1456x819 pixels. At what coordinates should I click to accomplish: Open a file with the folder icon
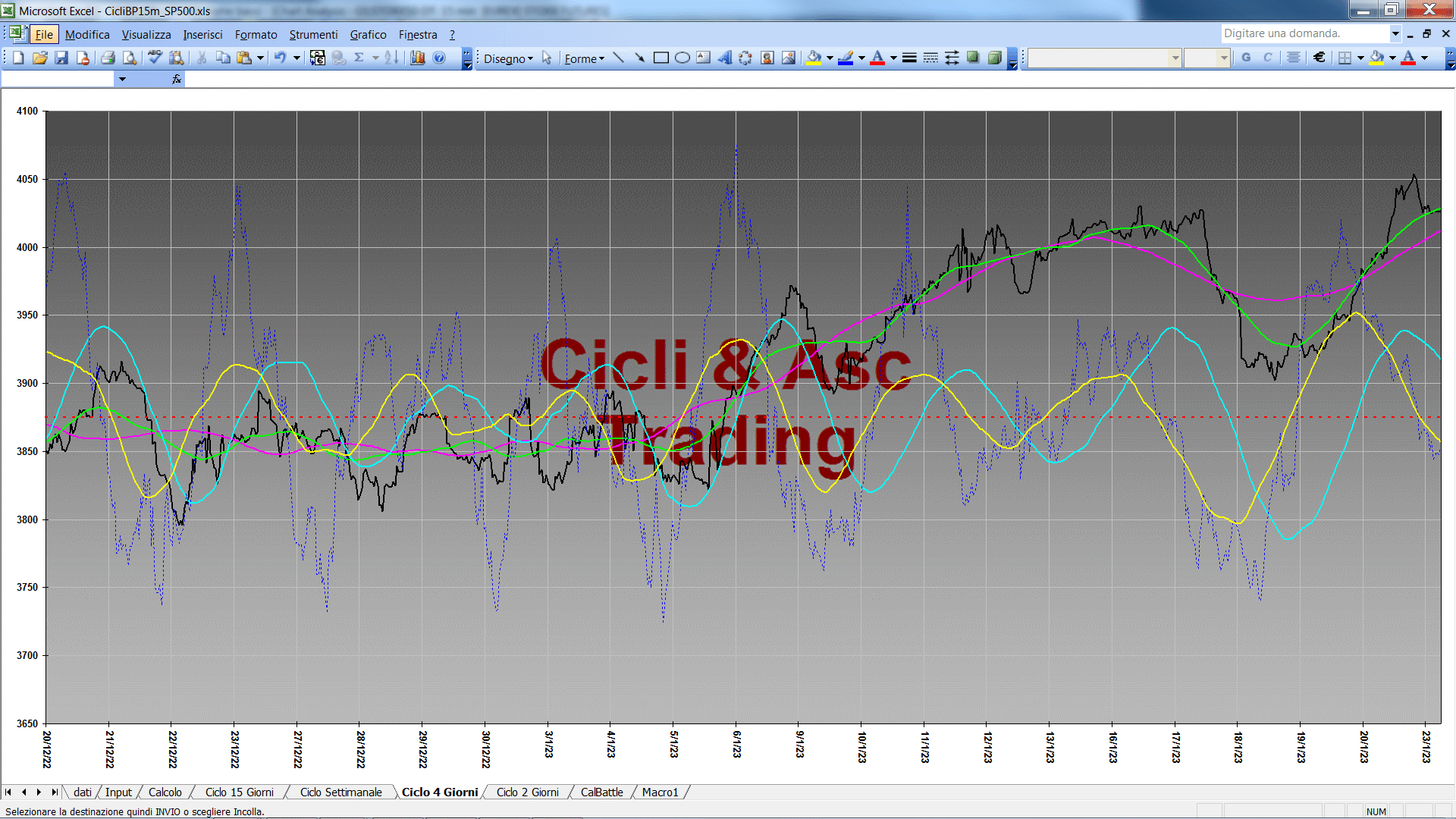click(x=40, y=58)
